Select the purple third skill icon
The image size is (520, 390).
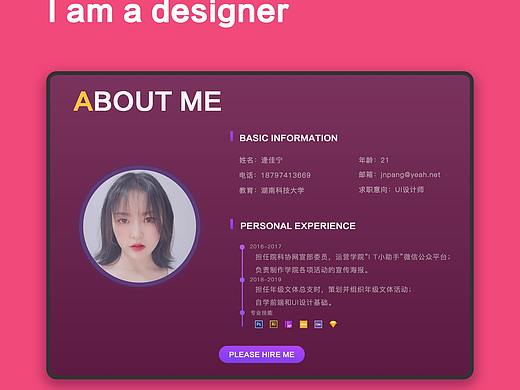coord(289,324)
